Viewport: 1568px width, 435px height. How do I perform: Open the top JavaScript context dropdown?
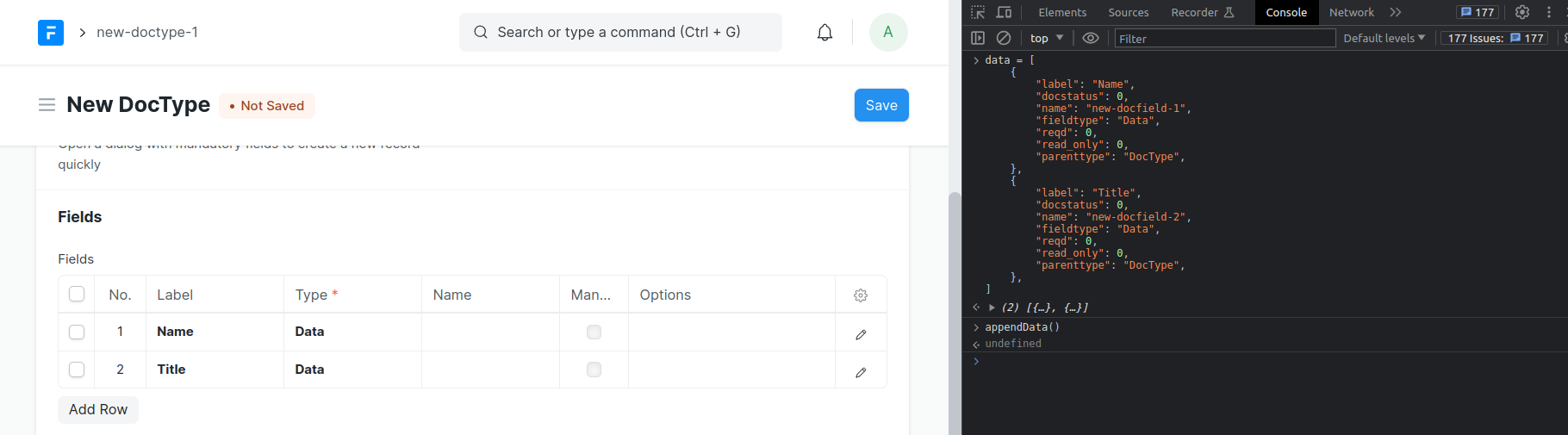tap(1047, 38)
